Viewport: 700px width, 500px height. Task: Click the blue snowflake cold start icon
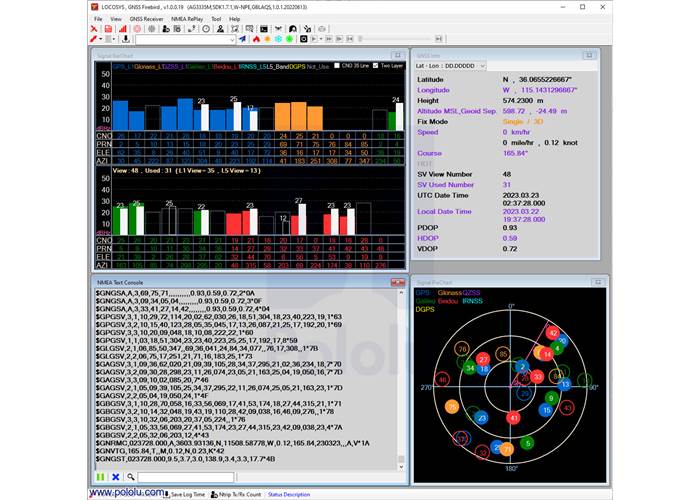[279, 40]
